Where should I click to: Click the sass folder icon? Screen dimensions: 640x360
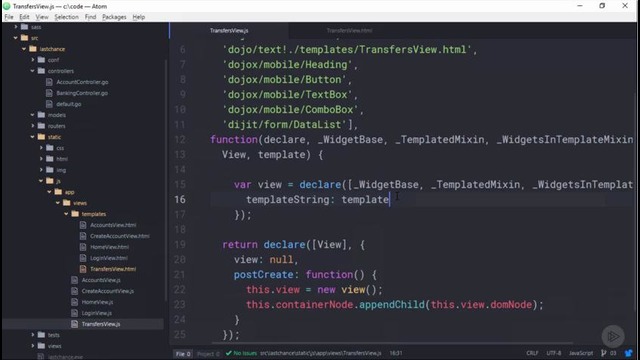[x=24, y=27]
